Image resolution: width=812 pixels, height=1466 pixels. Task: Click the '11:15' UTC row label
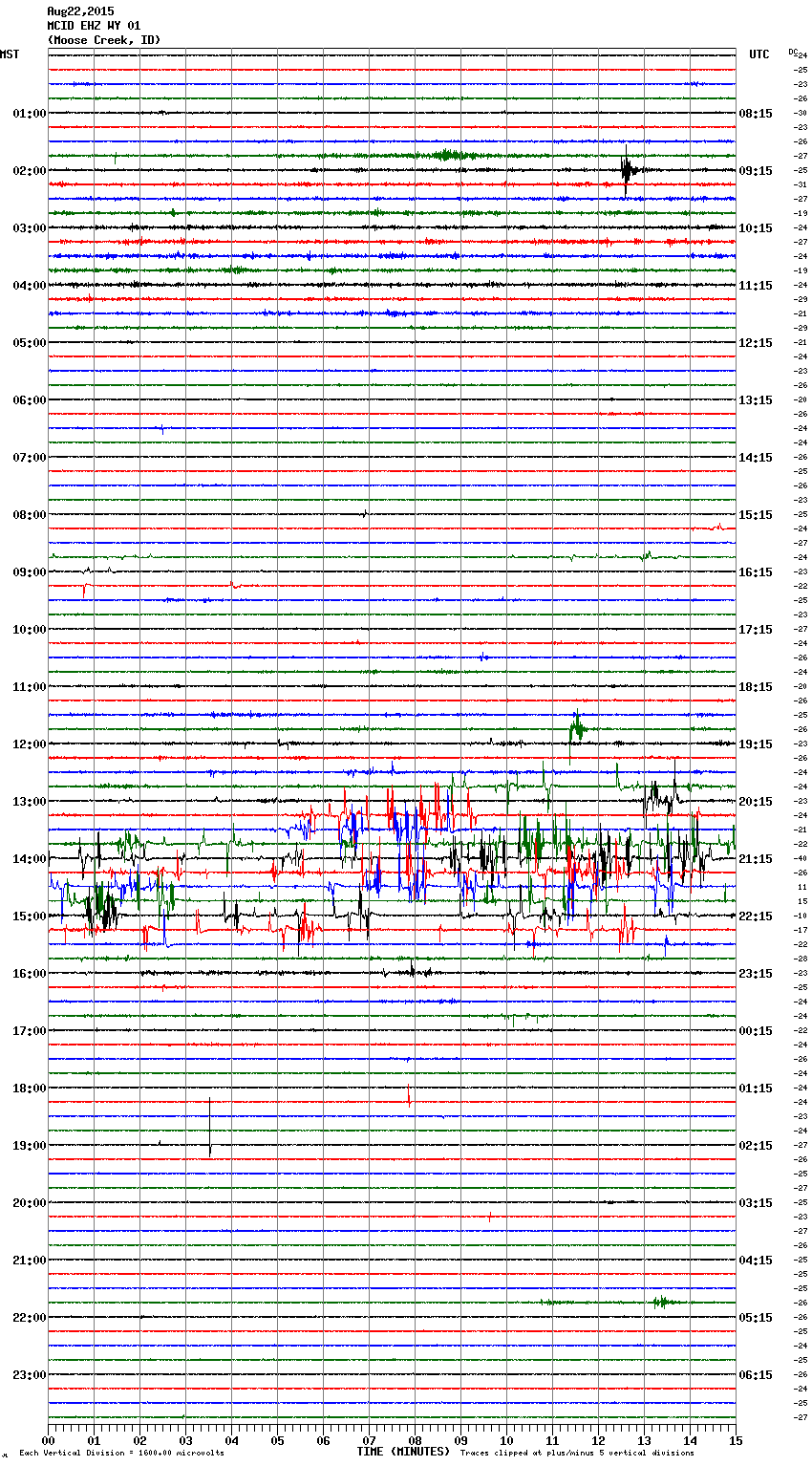coord(756,286)
